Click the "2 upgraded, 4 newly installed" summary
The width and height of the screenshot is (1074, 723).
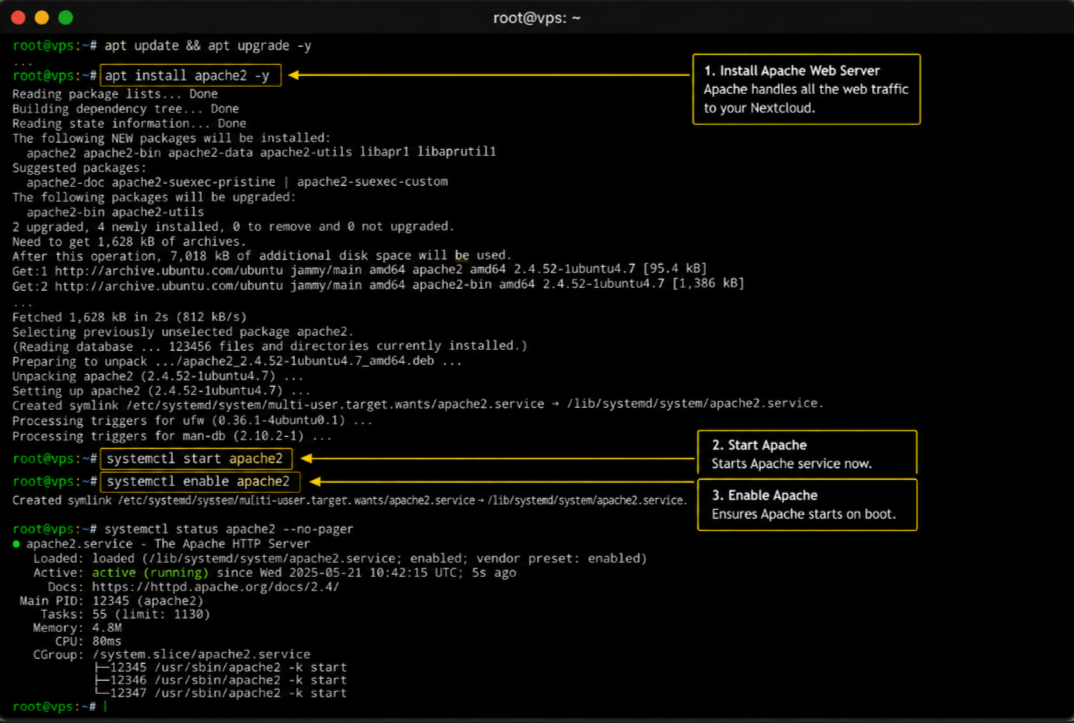(x=233, y=227)
